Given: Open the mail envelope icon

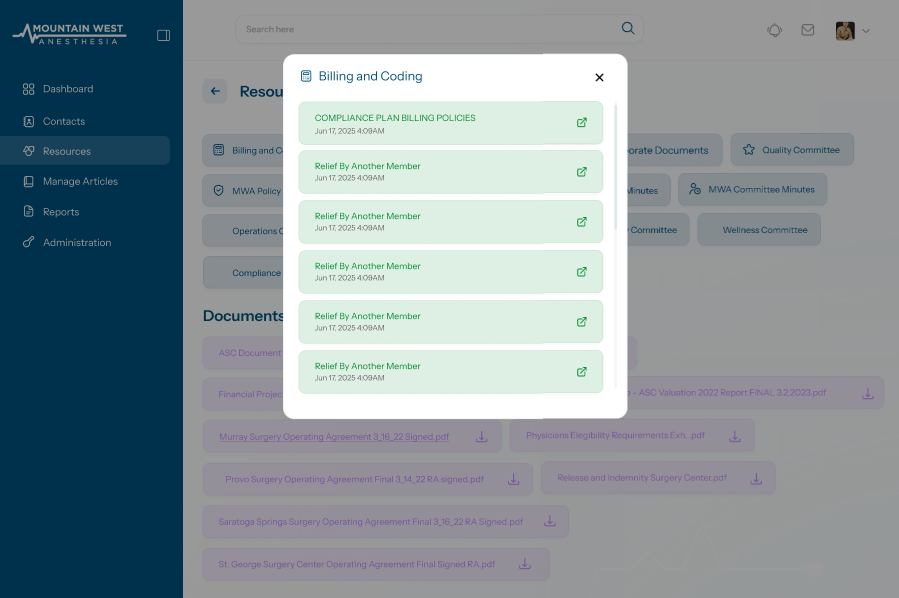Looking at the screenshot, I should pyautogui.click(x=807, y=30).
